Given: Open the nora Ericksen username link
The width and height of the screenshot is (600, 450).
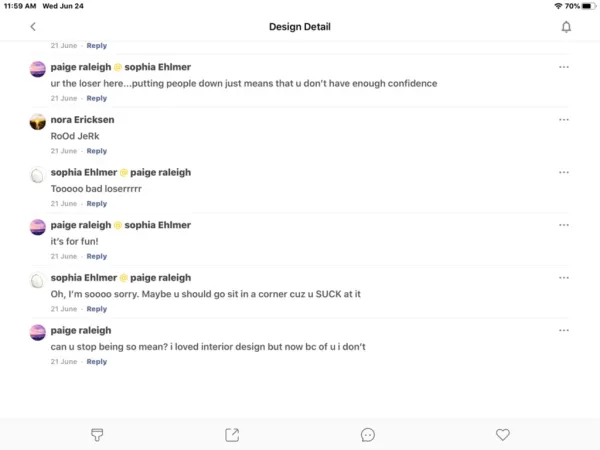Looking at the screenshot, I should (x=81, y=120).
